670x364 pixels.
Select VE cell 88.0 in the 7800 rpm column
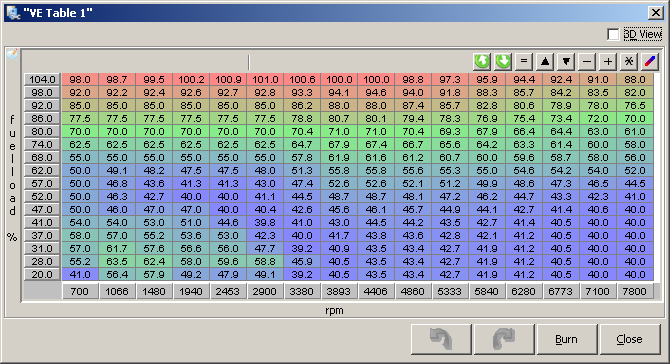point(635,79)
